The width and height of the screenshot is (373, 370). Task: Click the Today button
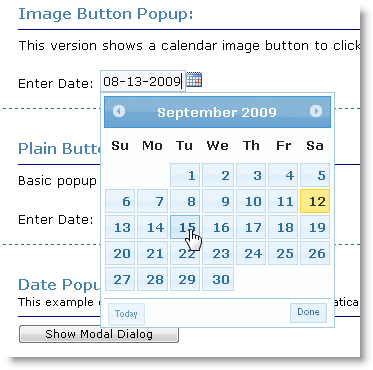point(126,314)
